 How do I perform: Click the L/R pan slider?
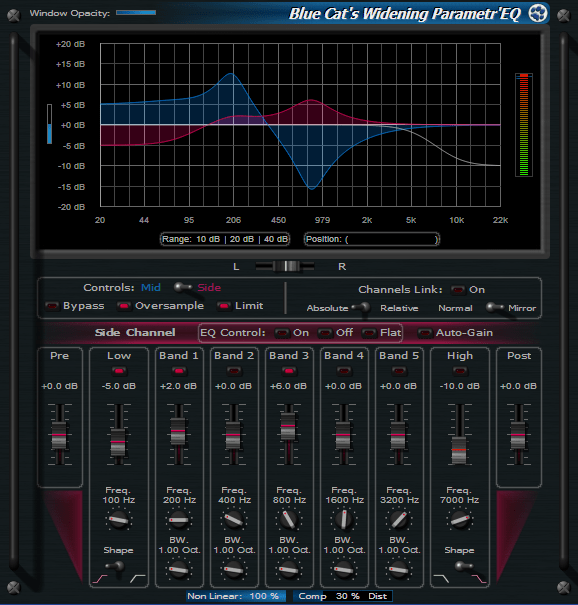(x=285, y=266)
